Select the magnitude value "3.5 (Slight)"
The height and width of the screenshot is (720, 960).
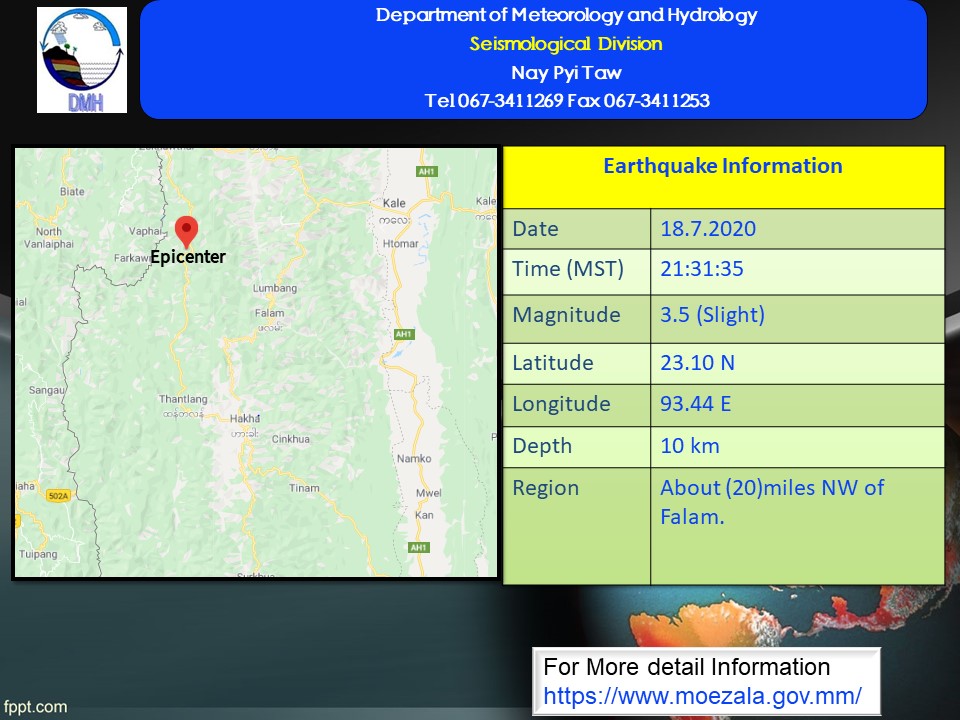tap(712, 315)
